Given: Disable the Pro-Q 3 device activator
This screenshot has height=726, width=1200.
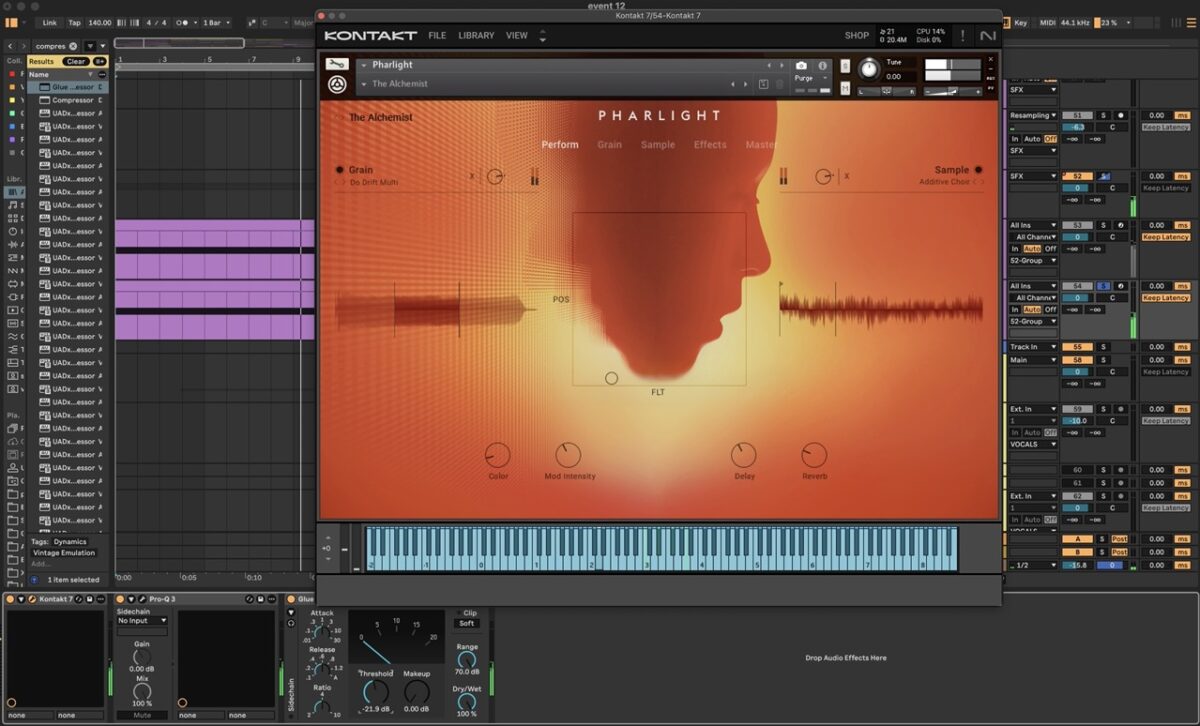Looking at the screenshot, I should coord(120,599).
